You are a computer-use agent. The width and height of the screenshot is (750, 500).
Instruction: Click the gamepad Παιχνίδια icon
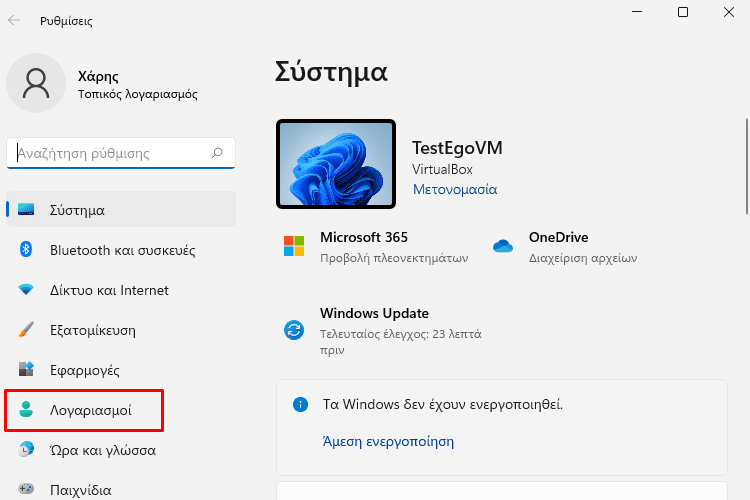coord(26,489)
